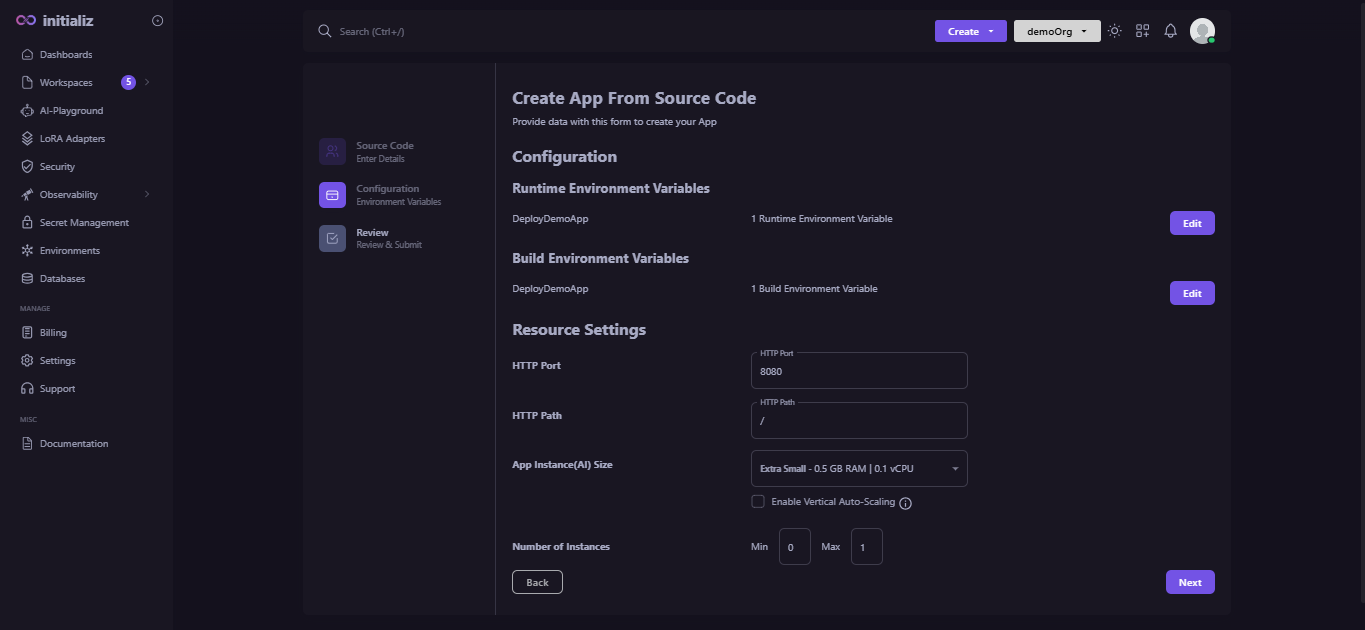Screen dimensions: 1365x630
Task: Click the Environments network icon
Action: coord(28,251)
